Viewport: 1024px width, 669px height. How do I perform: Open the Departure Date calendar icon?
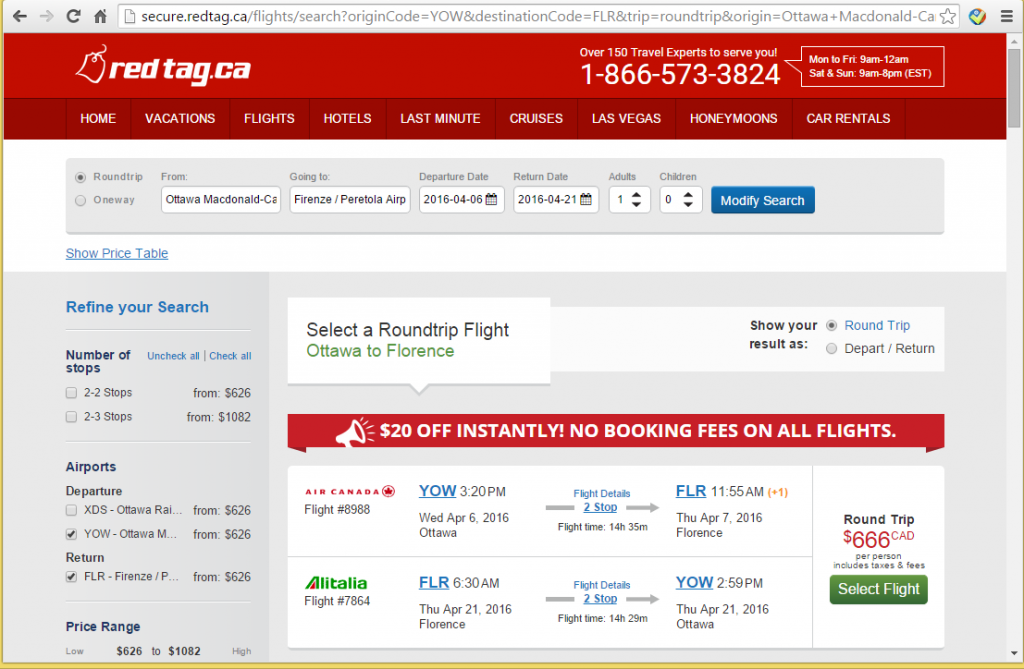491,200
